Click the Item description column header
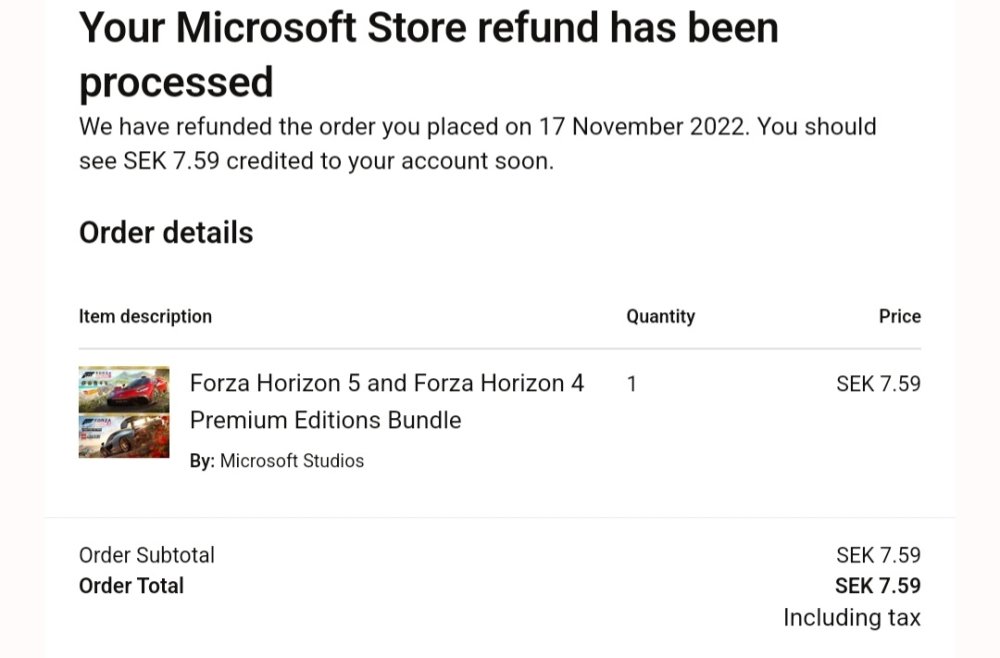This screenshot has height=658, width=1000. [x=145, y=316]
